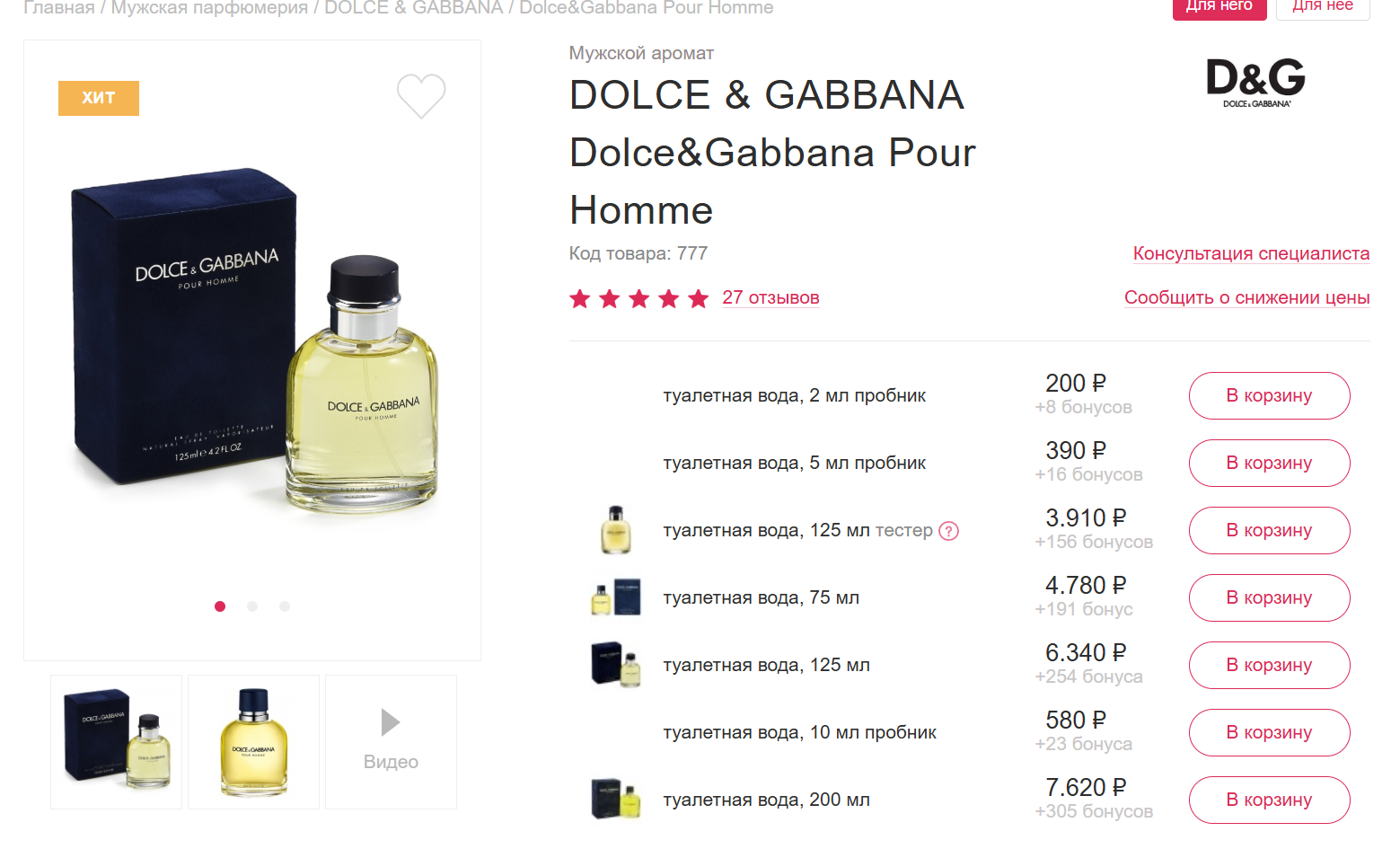Screen dimensions: 1400x849
Task: Select first active carousel dot
Action: click(x=220, y=606)
